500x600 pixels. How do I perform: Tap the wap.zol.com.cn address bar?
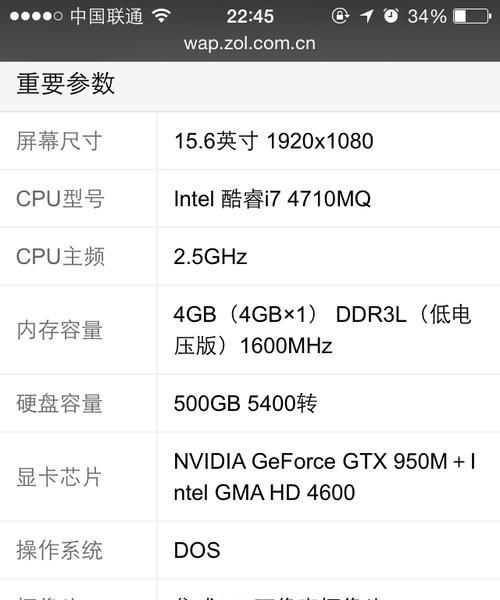click(x=250, y=43)
